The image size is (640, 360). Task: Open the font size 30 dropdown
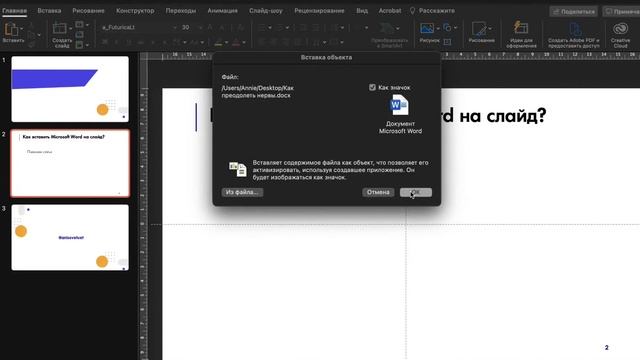200,27
